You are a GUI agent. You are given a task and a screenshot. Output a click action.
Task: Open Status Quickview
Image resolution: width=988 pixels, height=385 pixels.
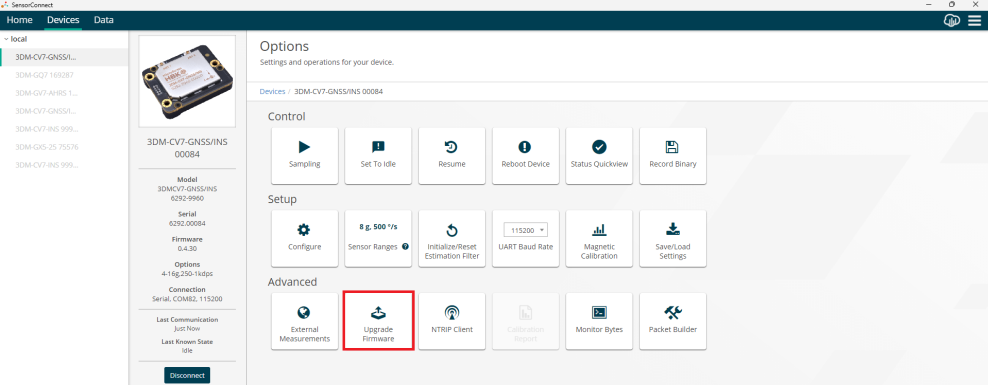click(599, 156)
